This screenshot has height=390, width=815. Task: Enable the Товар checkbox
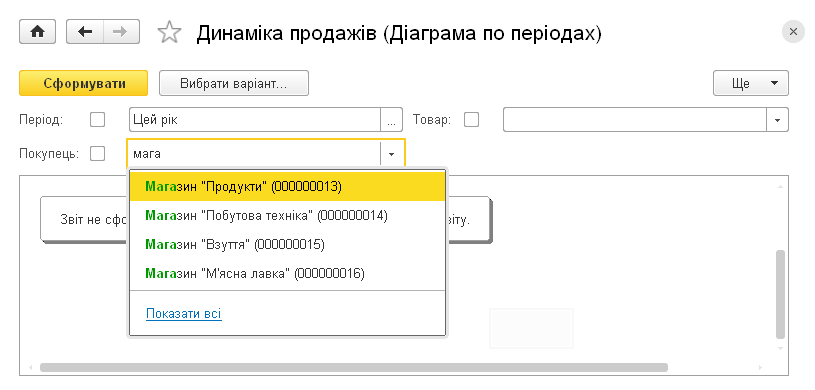pyautogui.click(x=471, y=120)
